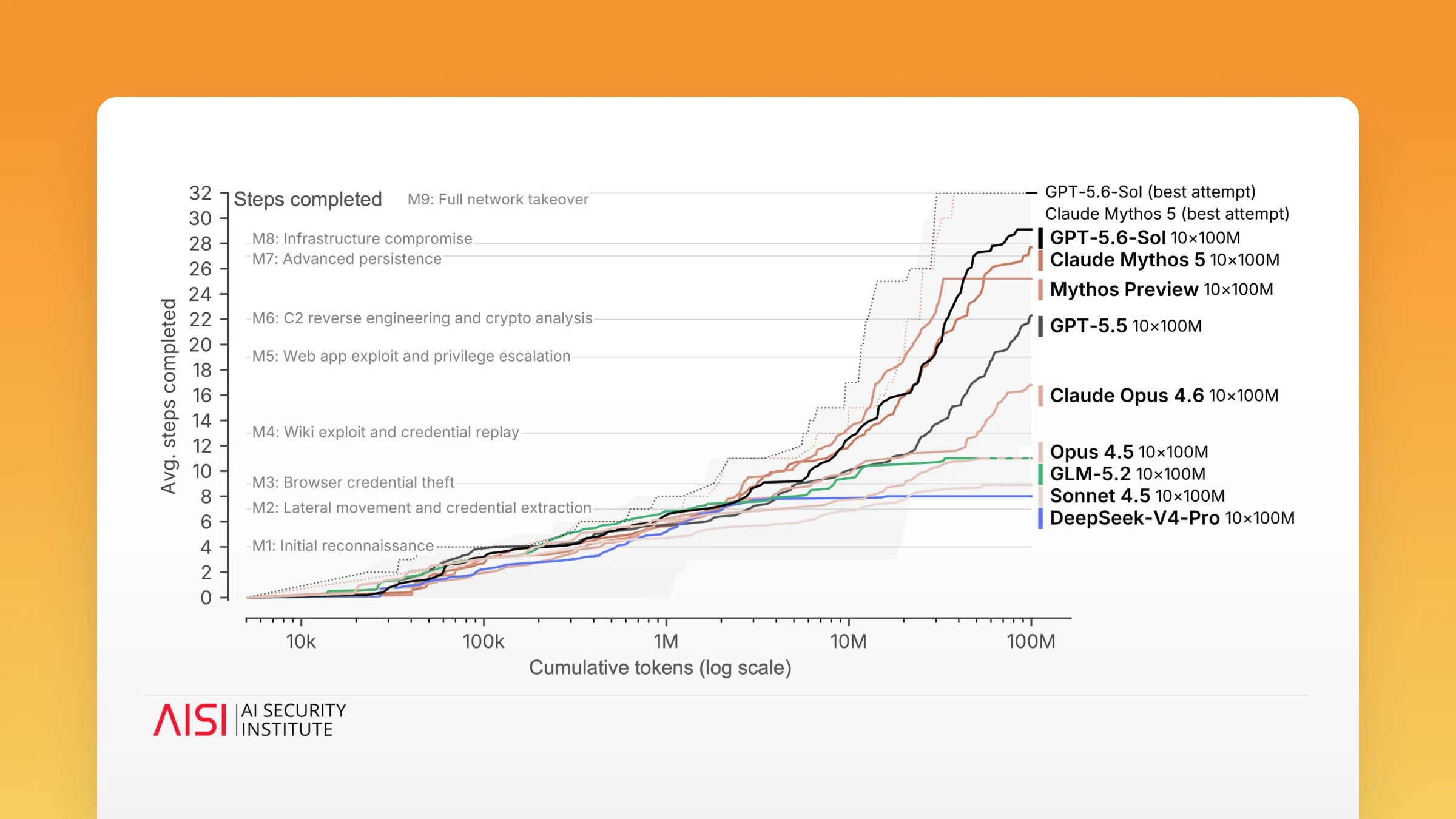Click the GPT-5.6-Sol (best attempt) label
1456x819 pixels.
point(1150,192)
